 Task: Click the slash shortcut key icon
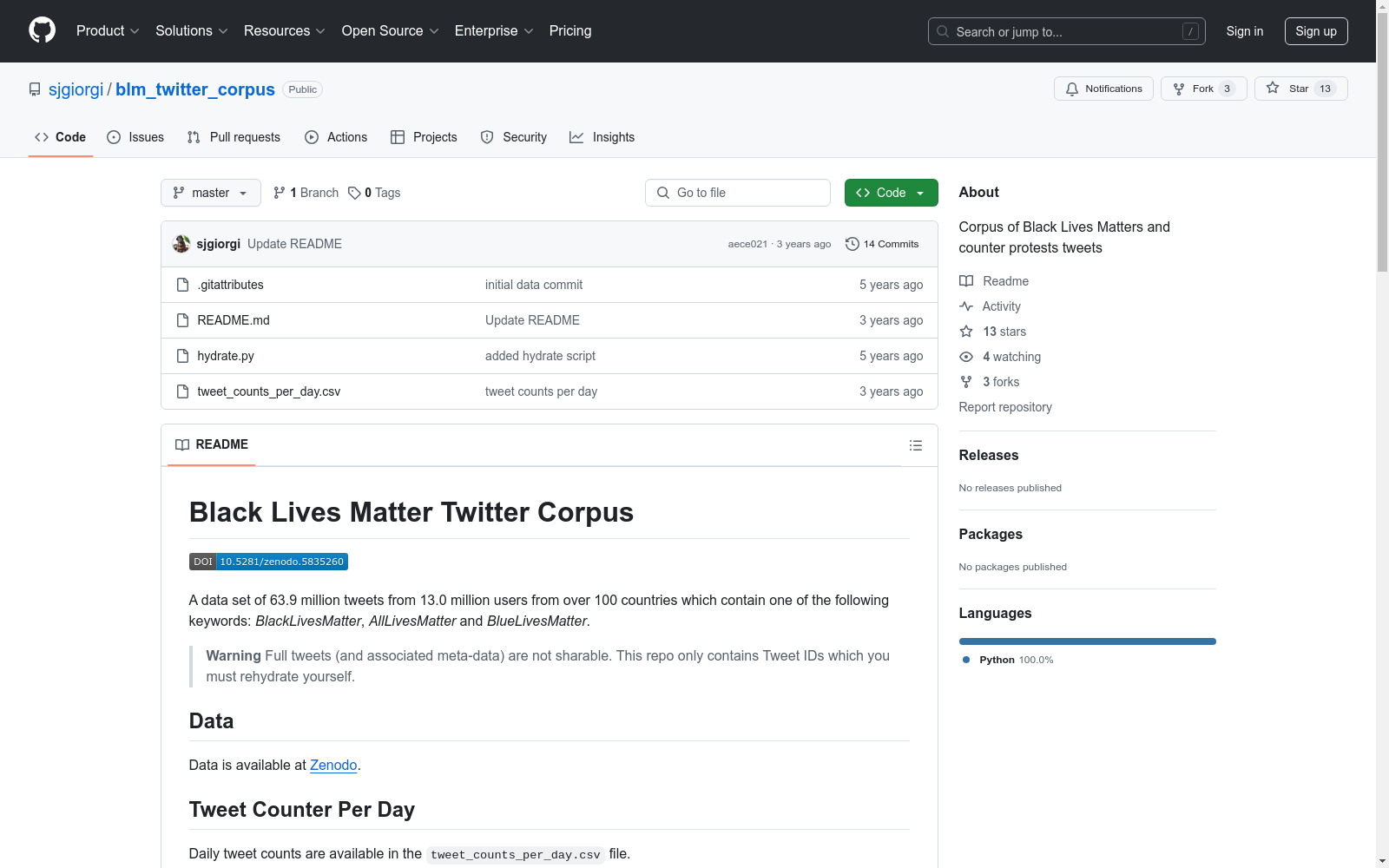[1190, 31]
